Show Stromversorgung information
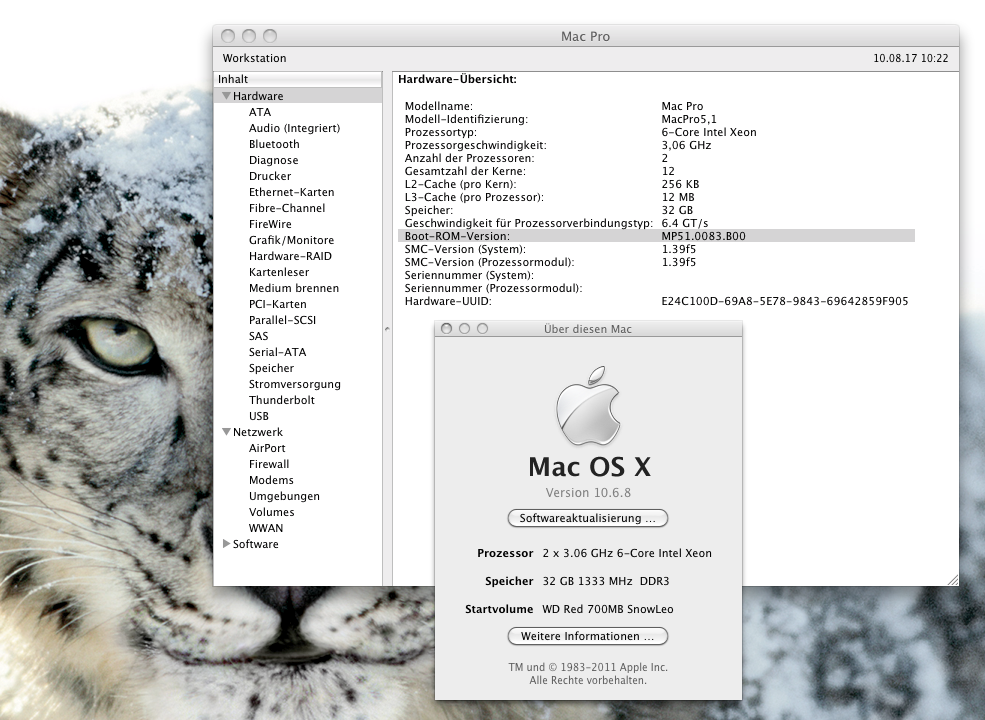Image resolution: width=985 pixels, height=720 pixels. [x=295, y=385]
